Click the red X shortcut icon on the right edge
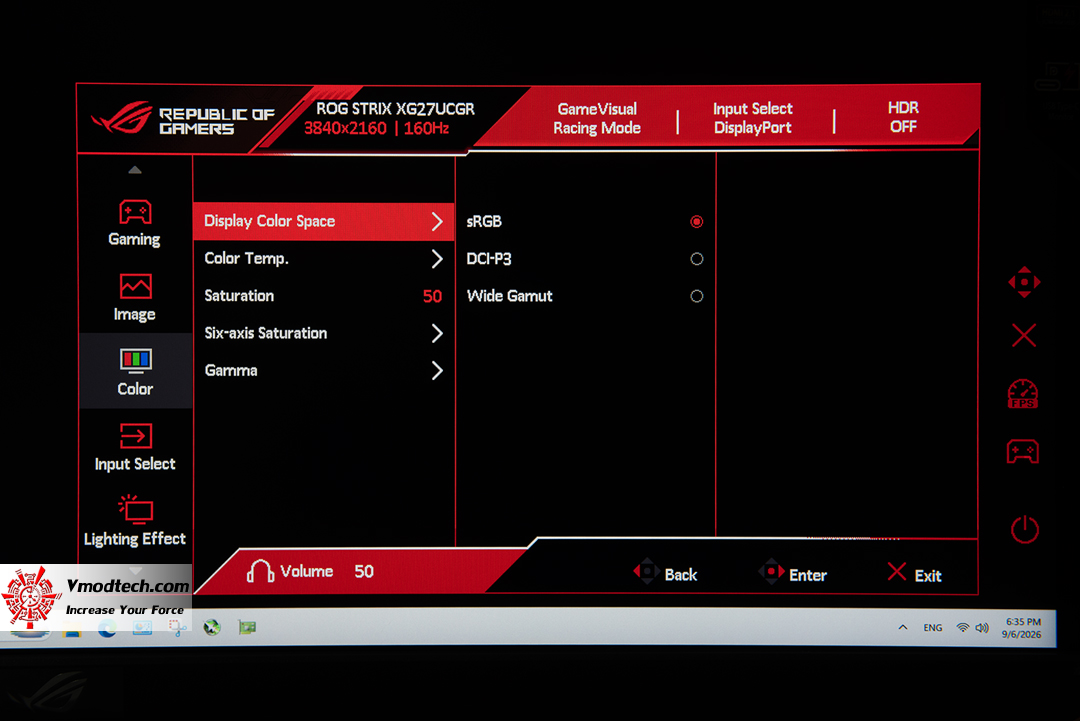The width and height of the screenshot is (1080, 721). click(1024, 336)
